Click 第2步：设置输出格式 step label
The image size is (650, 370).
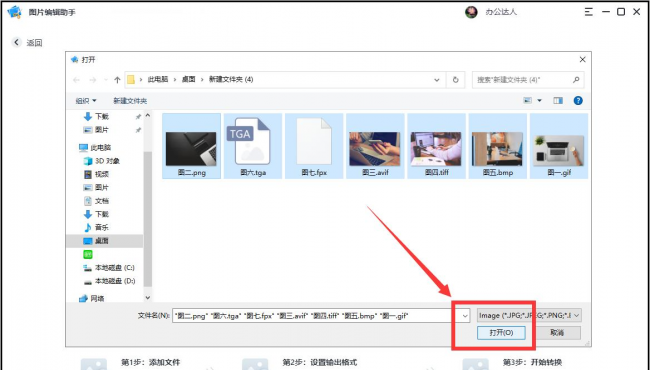[x=320, y=363]
